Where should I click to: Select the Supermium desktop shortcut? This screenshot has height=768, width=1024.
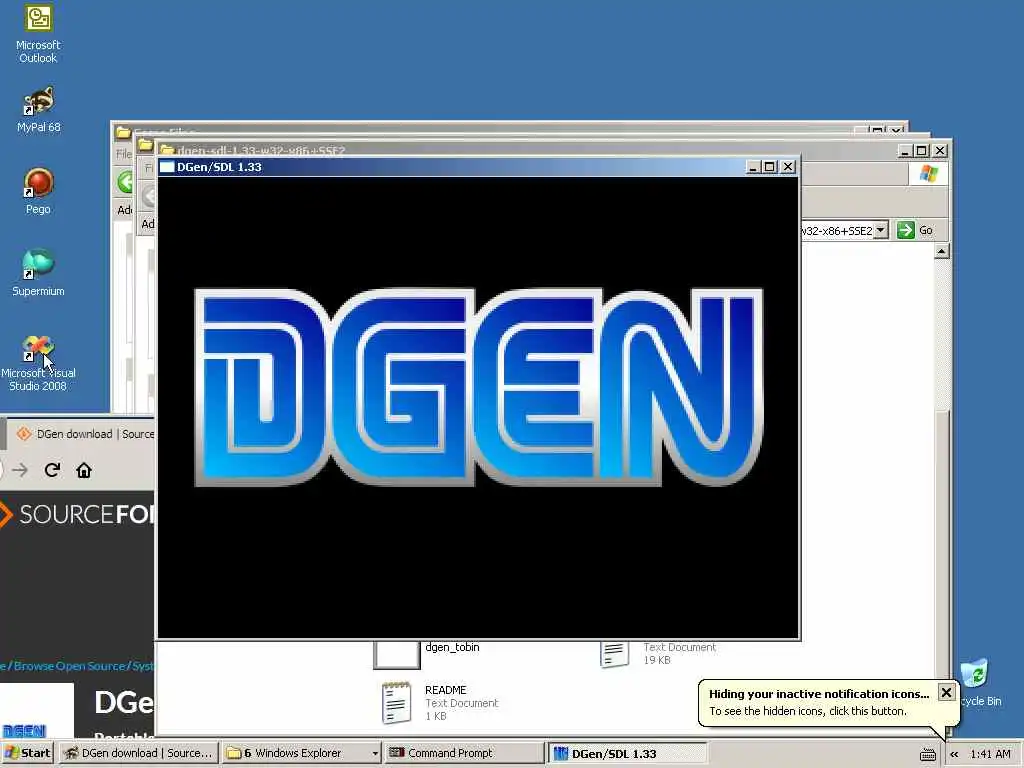(38, 273)
